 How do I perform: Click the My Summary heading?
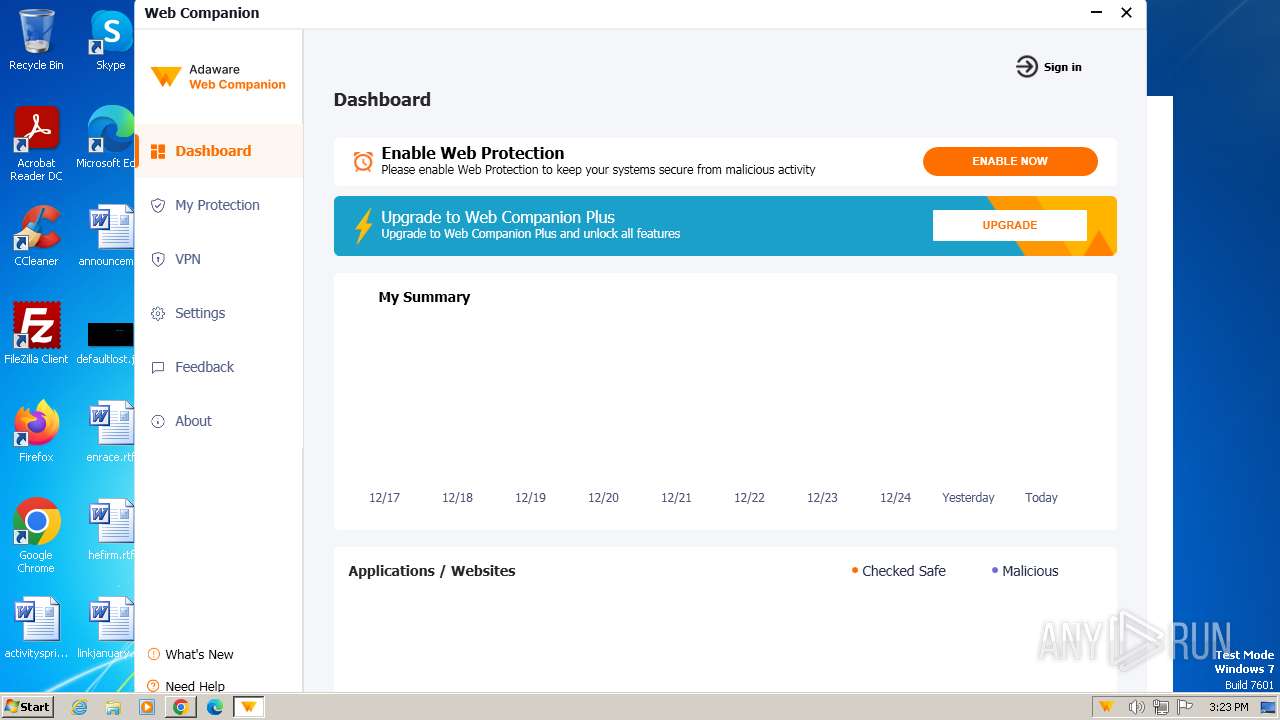point(424,297)
